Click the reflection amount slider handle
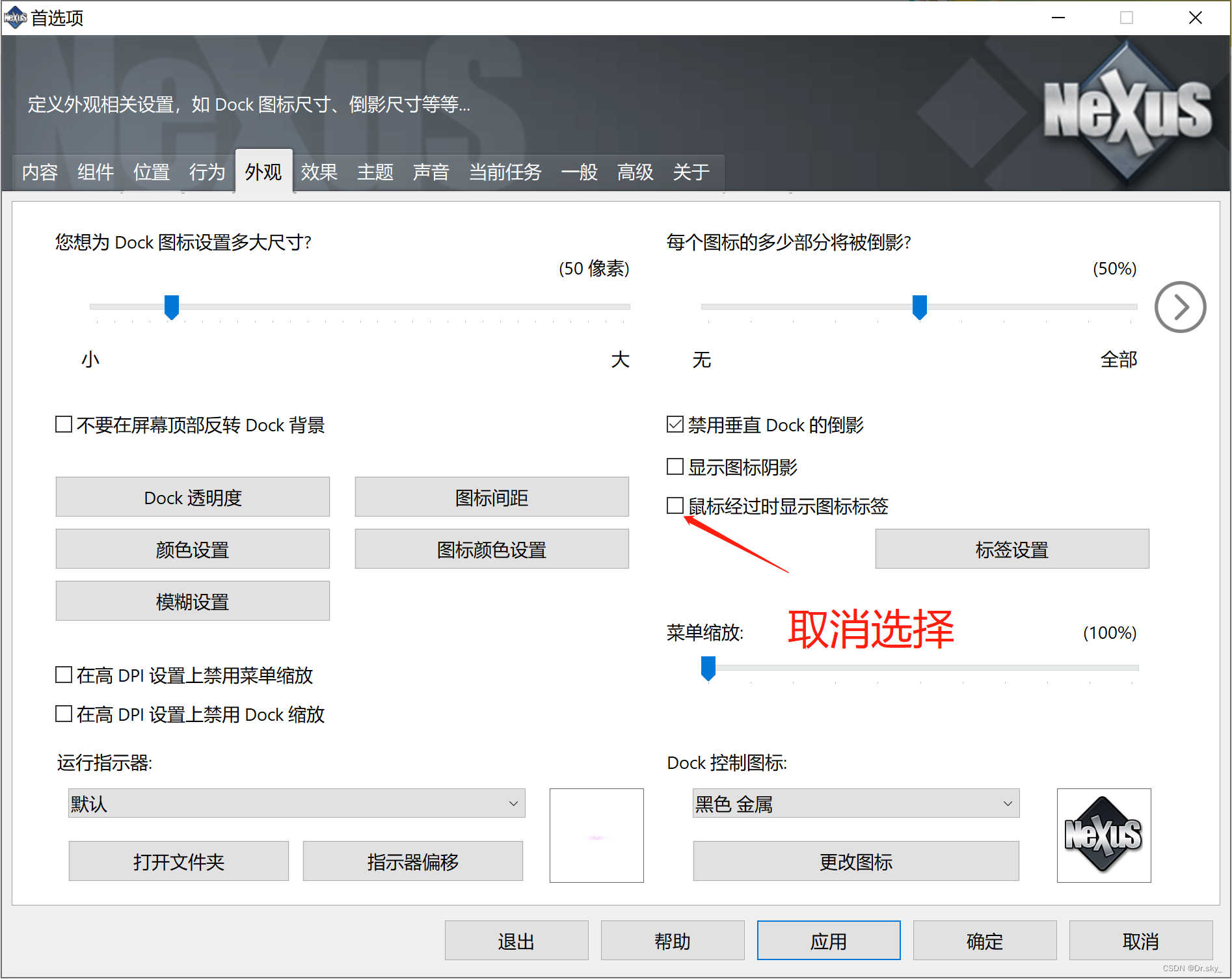Image resolution: width=1232 pixels, height=979 pixels. coord(920,307)
